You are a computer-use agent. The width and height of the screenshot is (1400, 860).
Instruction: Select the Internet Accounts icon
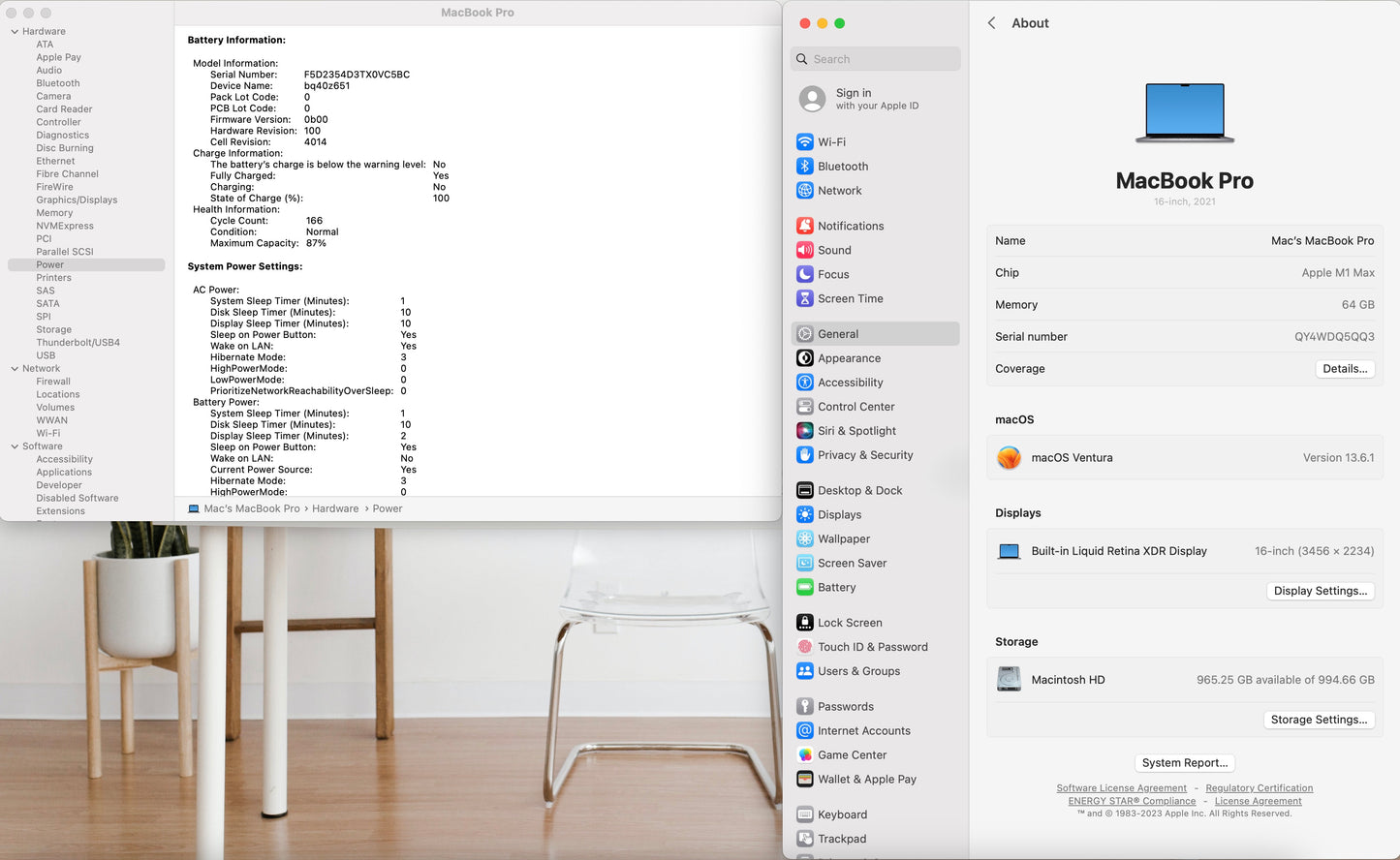(805, 730)
